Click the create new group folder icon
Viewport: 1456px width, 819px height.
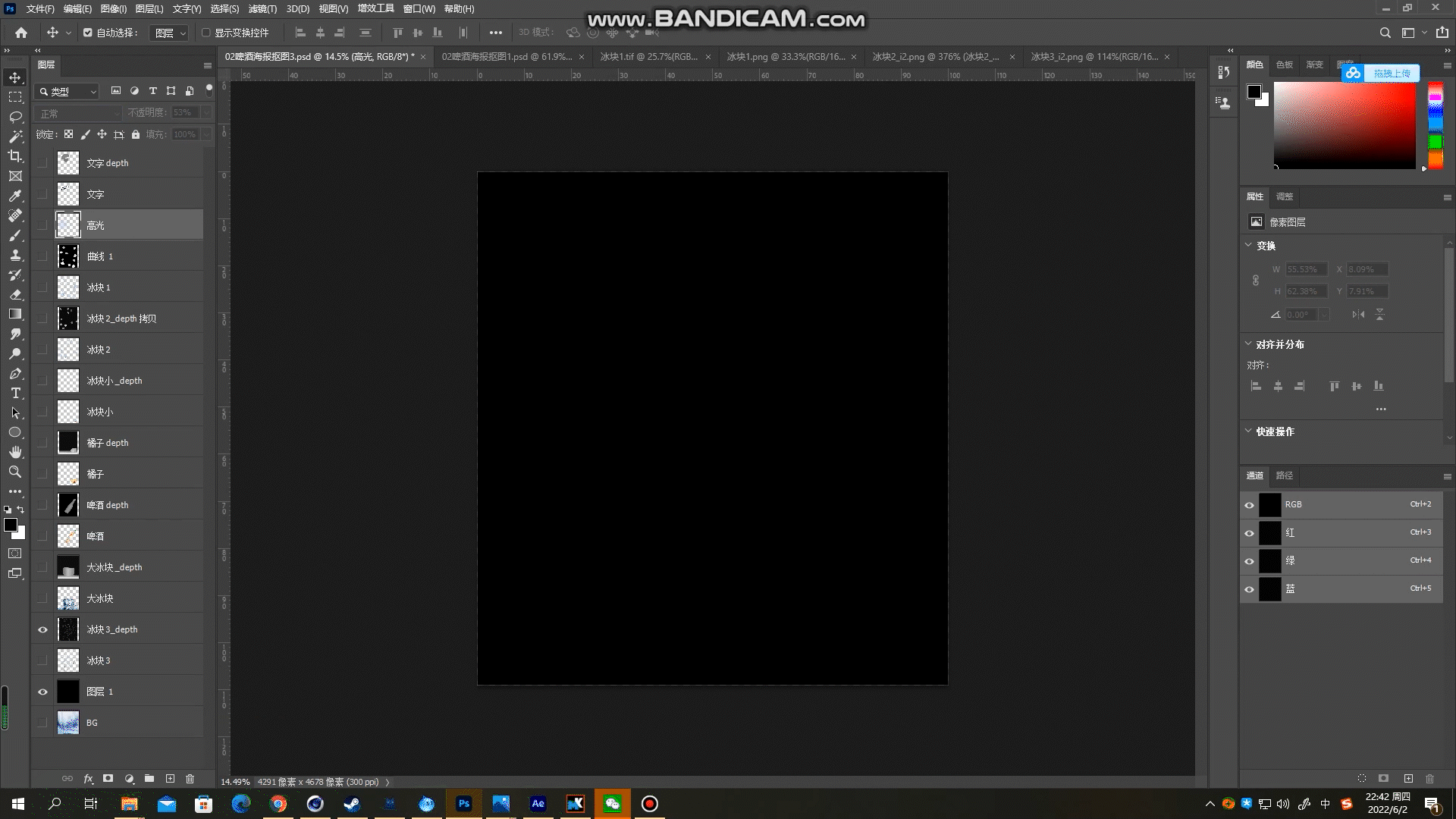pos(149,779)
